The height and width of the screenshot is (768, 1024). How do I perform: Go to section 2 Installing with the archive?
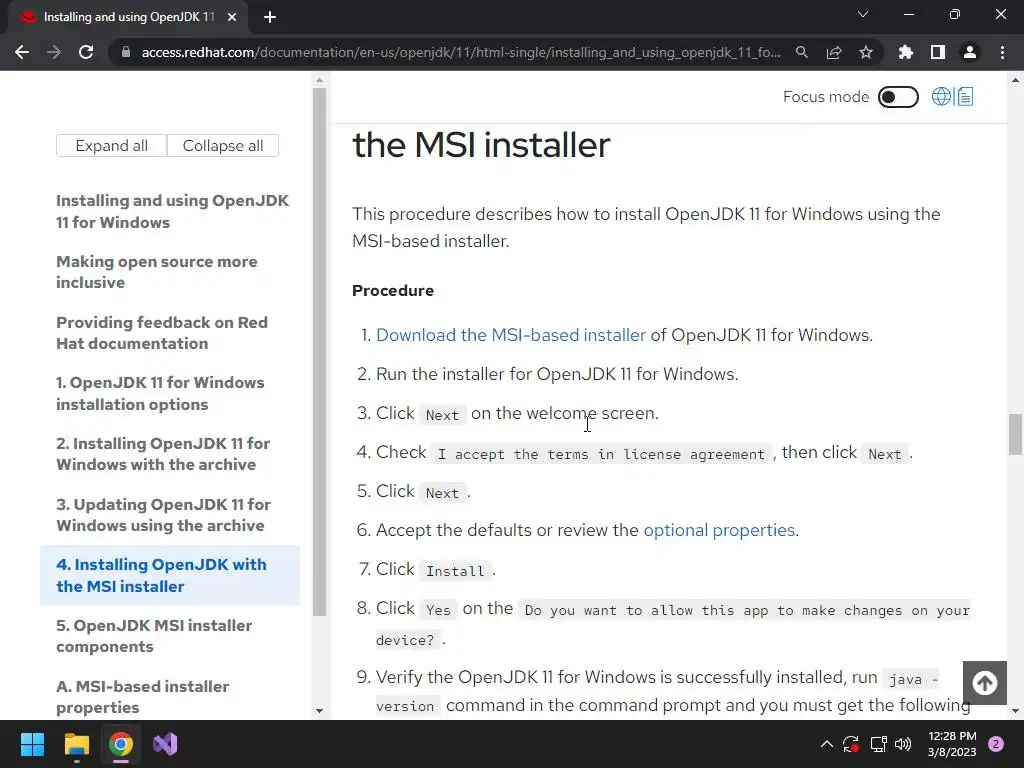163,454
